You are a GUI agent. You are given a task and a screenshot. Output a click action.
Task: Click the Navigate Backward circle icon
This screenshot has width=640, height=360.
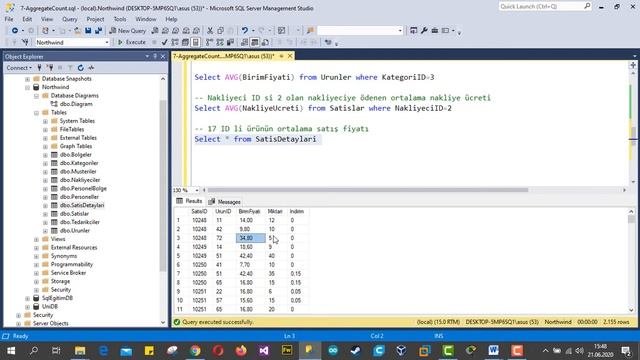(15, 31)
